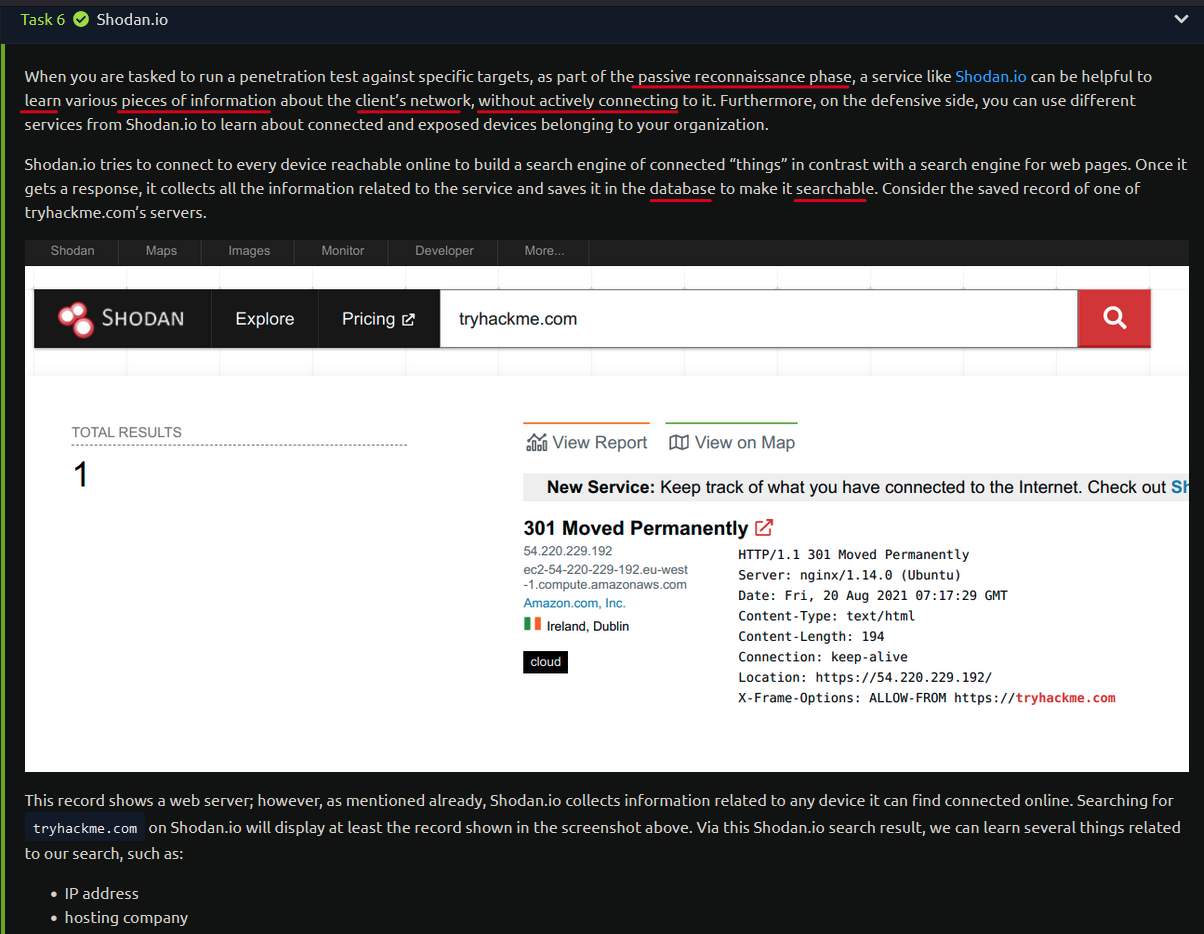The height and width of the screenshot is (934, 1204).
Task: Click Ireland, Dublin location text
Action: (x=588, y=626)
